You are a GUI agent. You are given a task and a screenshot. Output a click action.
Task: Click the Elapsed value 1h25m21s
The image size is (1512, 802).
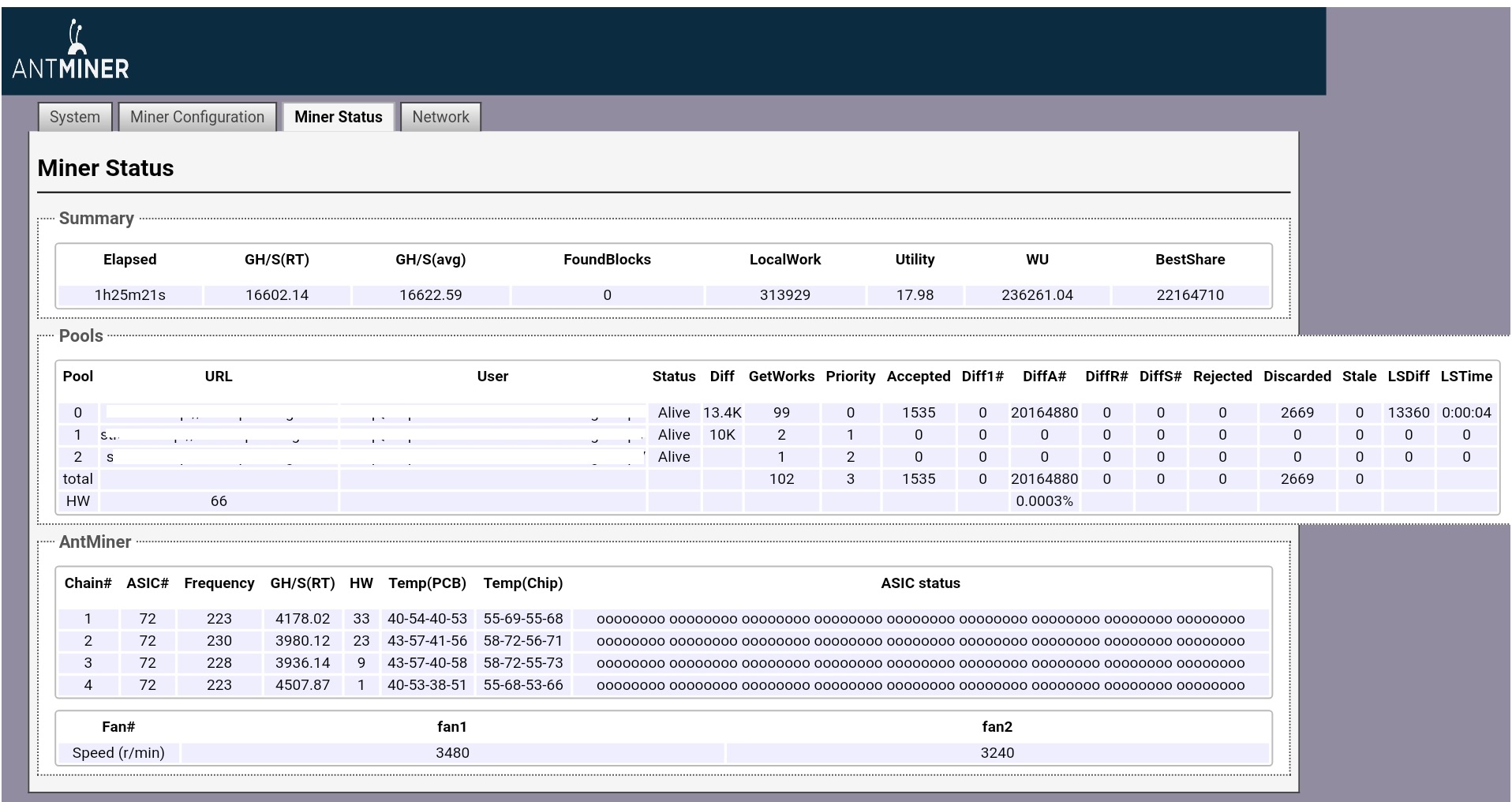pyautogui.click(x=130, y=295)
